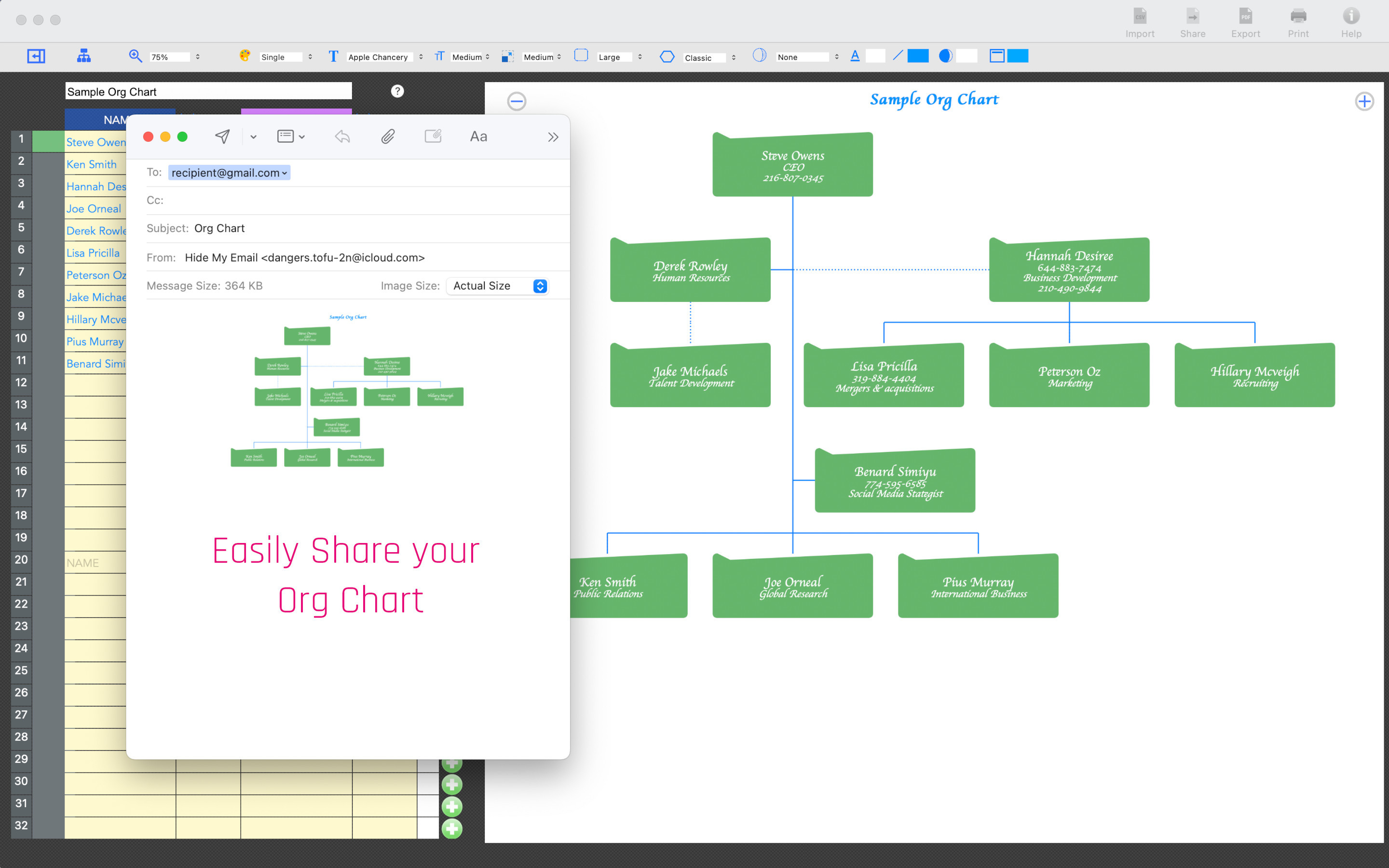Click the reply arrow icon
This screenshot has width=1389, height=868.
[x=342, y=136]
